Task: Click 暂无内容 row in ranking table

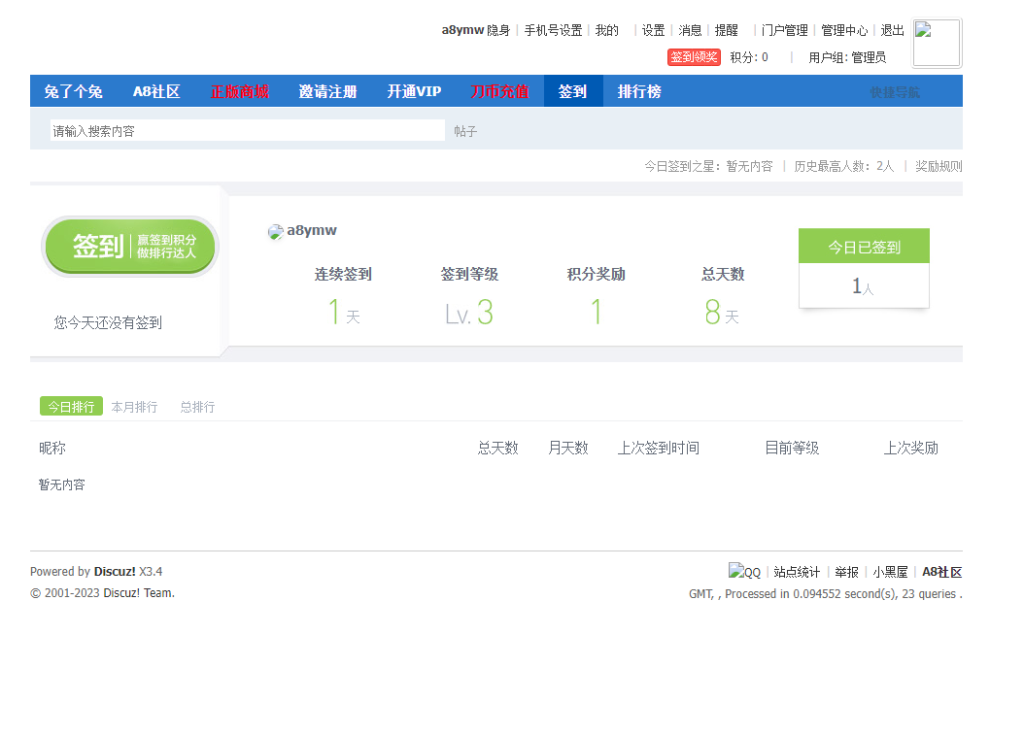Action: (62, 485)
